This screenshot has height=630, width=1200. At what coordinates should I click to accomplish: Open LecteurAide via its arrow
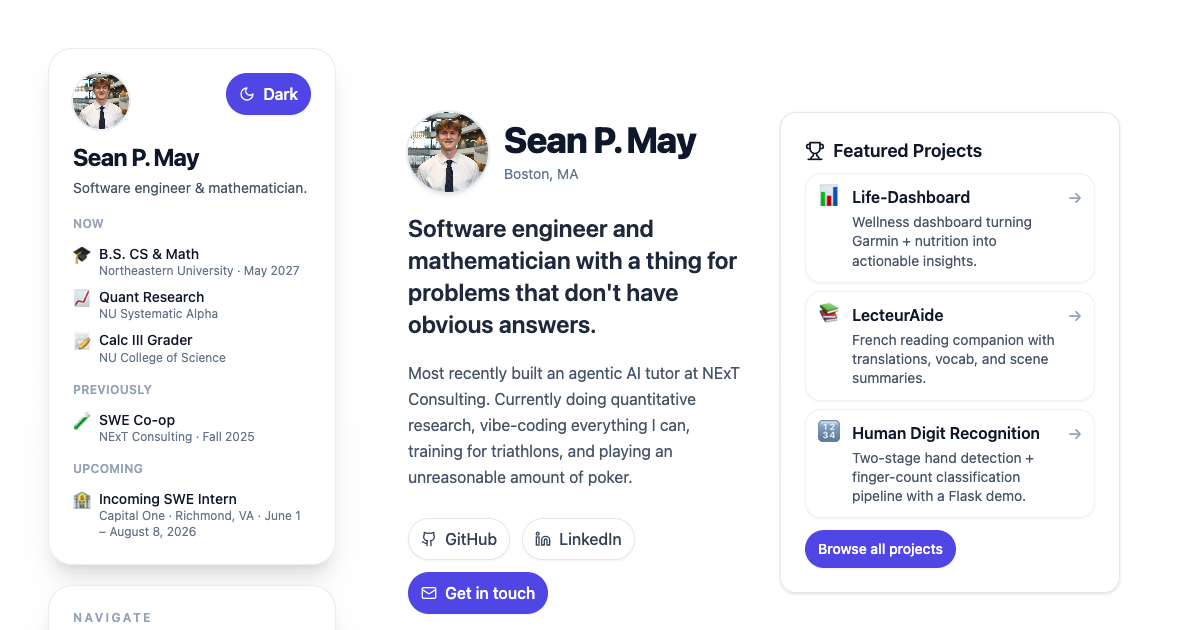(1075, 316)
